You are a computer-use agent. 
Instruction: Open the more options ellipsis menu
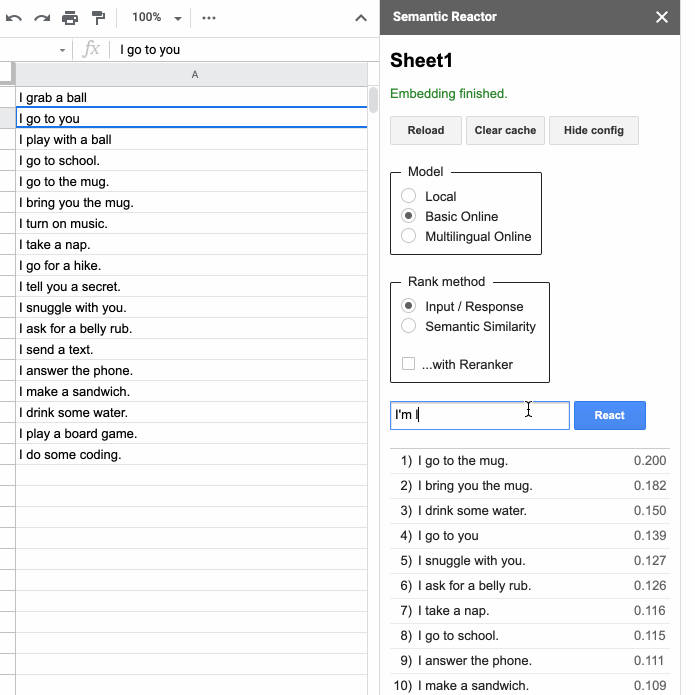tap(208, 18)
